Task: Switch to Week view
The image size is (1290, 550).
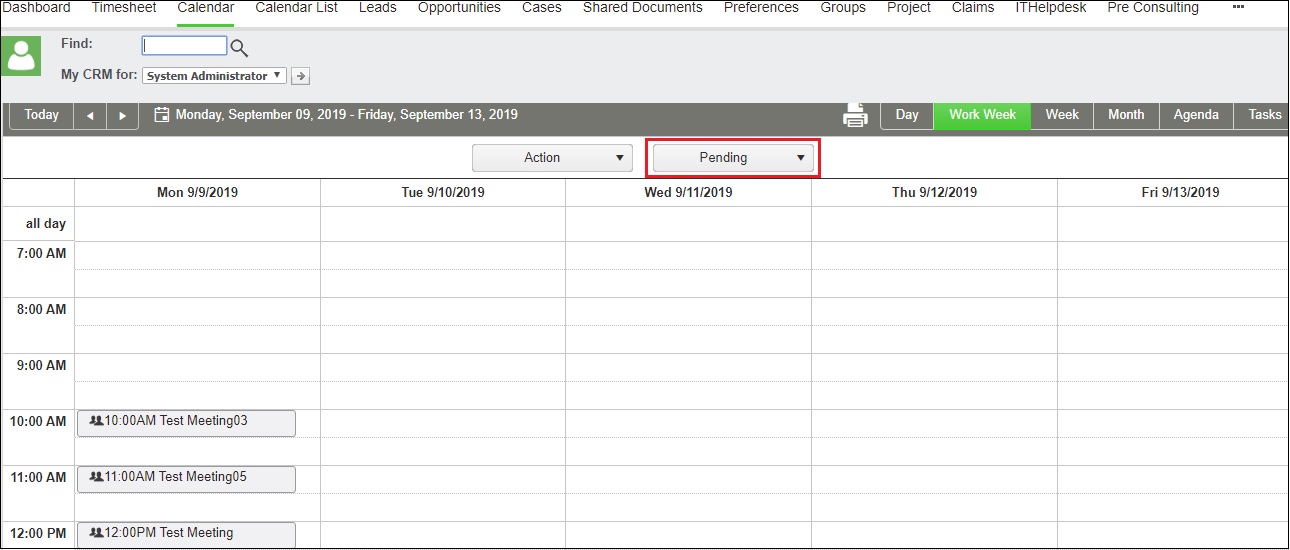Action: pos(1062,115)
